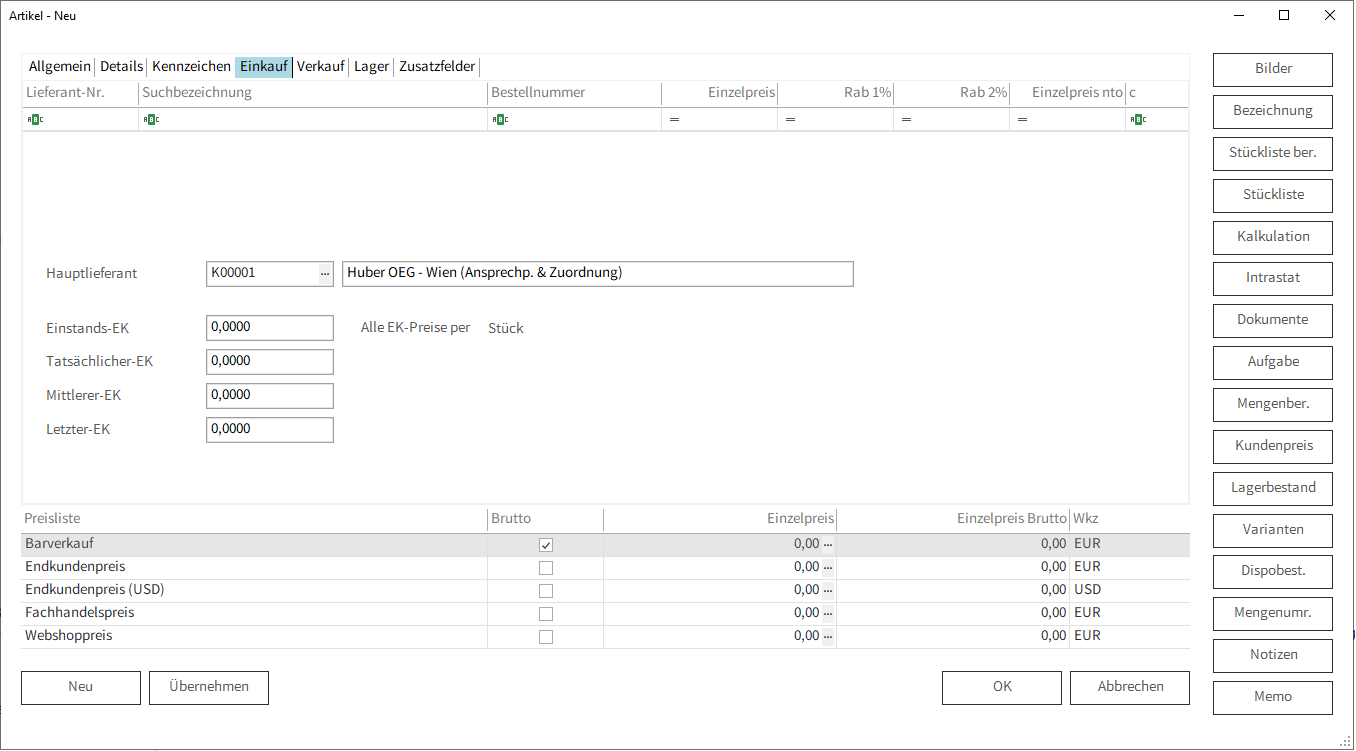Click the Intrastat button
Image resolution: width=1356 pixels, height=751 pixels.
pos(1273,278)
